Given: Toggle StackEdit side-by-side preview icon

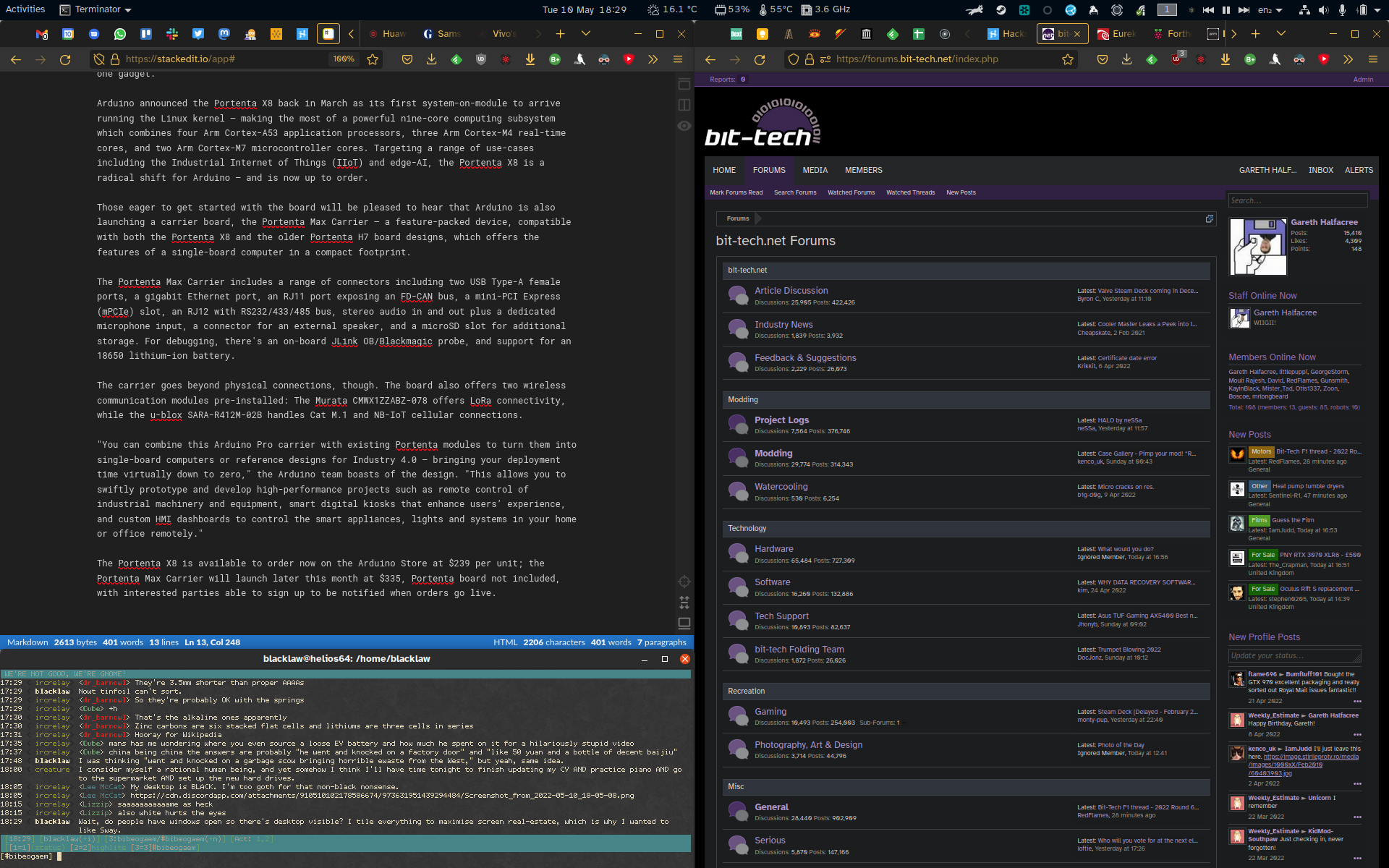Looking at the screenshot, I should (684, 105).
